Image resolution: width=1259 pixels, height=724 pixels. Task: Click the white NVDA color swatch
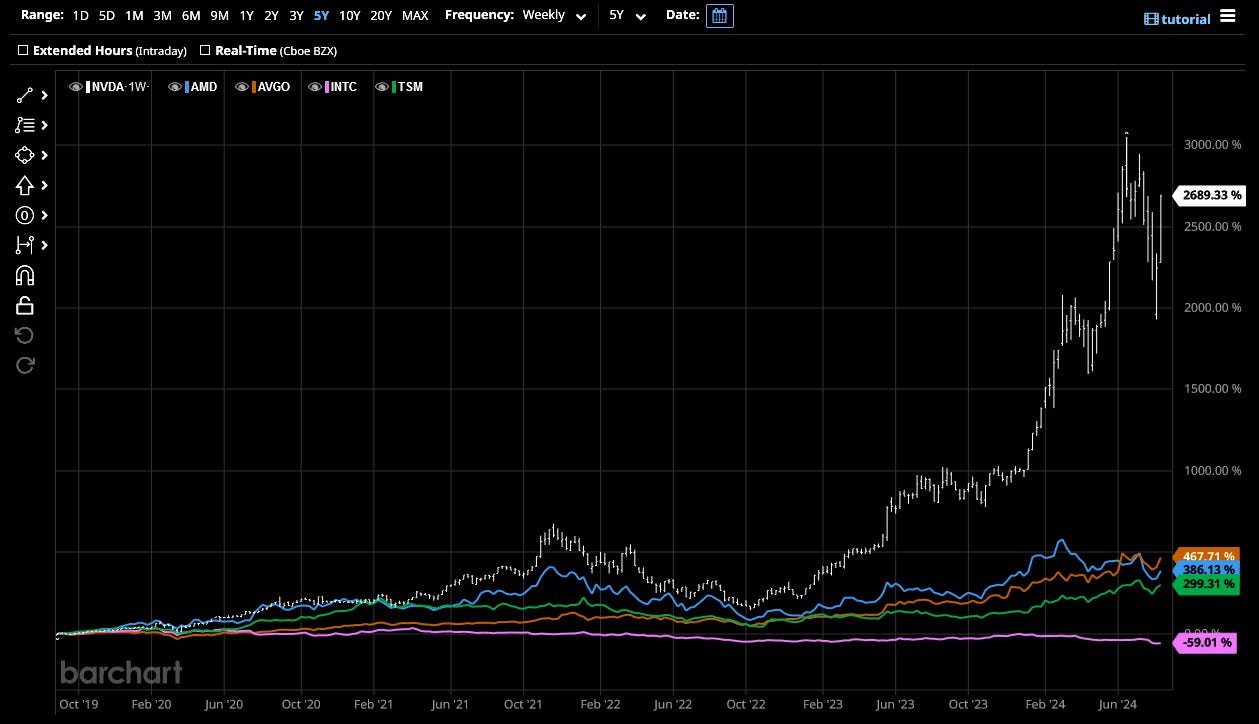88,87
